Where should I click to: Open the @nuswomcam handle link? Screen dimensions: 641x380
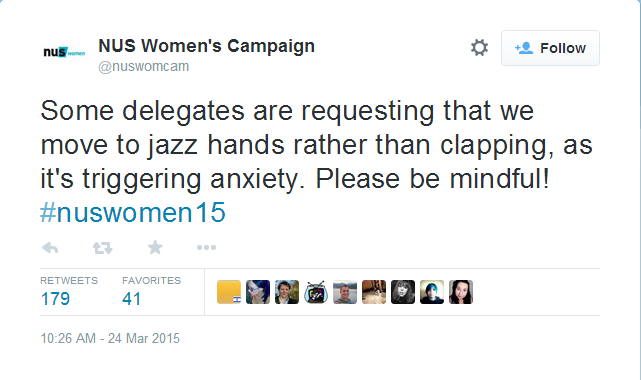(143, 66)
